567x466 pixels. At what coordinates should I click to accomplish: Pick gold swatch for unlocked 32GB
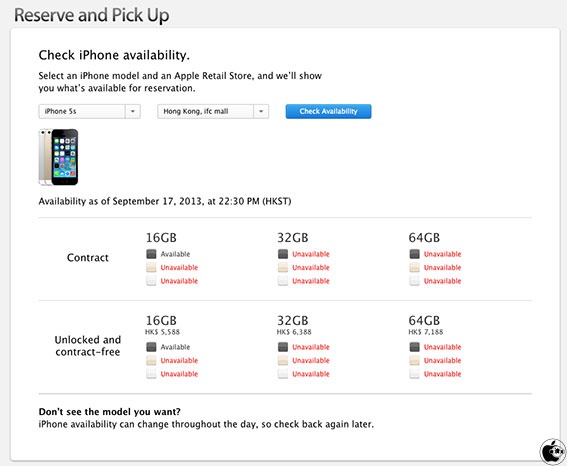point(283,360)
